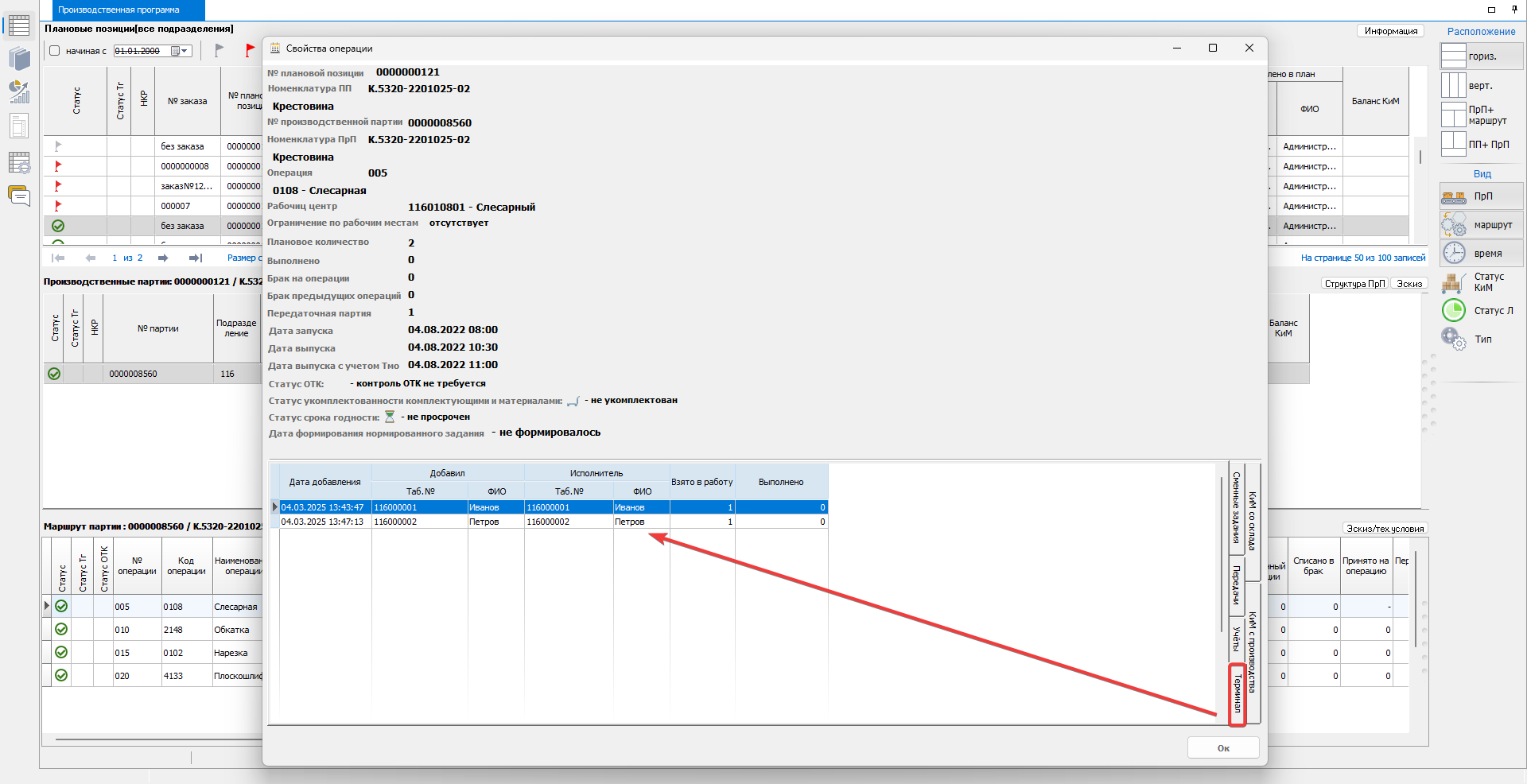
Task: Select row indicator arrow for Иванов row
Action: [x=275, y=507]
